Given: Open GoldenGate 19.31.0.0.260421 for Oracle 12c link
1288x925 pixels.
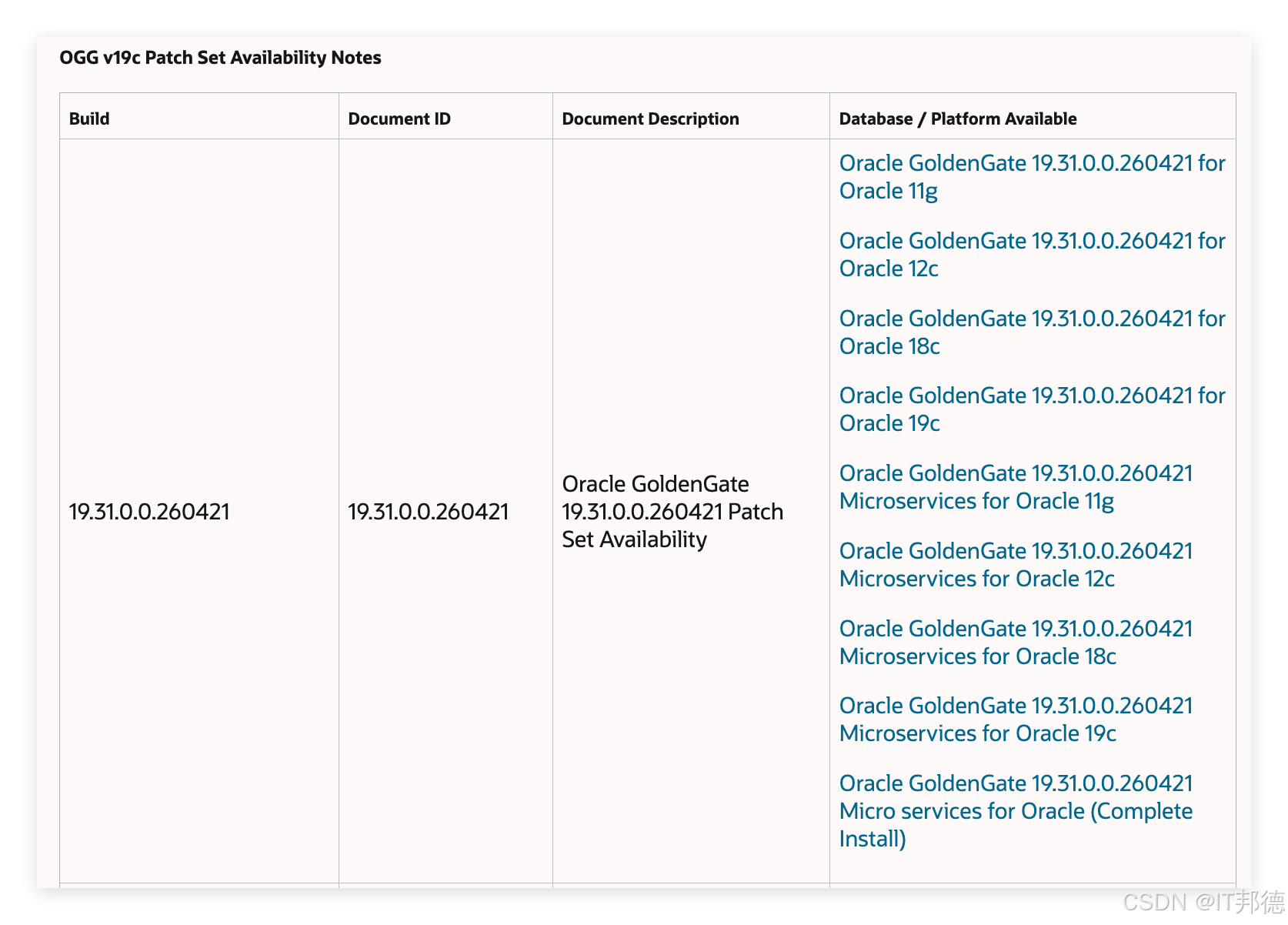Looking at the screenshot, I should pyautogui.click(x=1032, y=255).
